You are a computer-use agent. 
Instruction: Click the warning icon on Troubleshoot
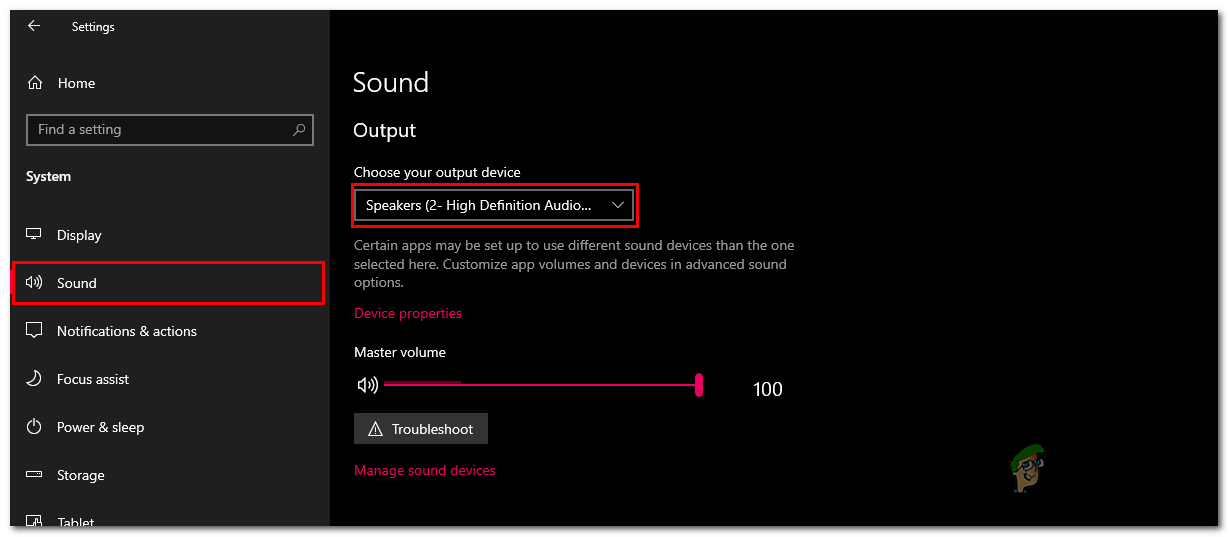tap(376, 429)
